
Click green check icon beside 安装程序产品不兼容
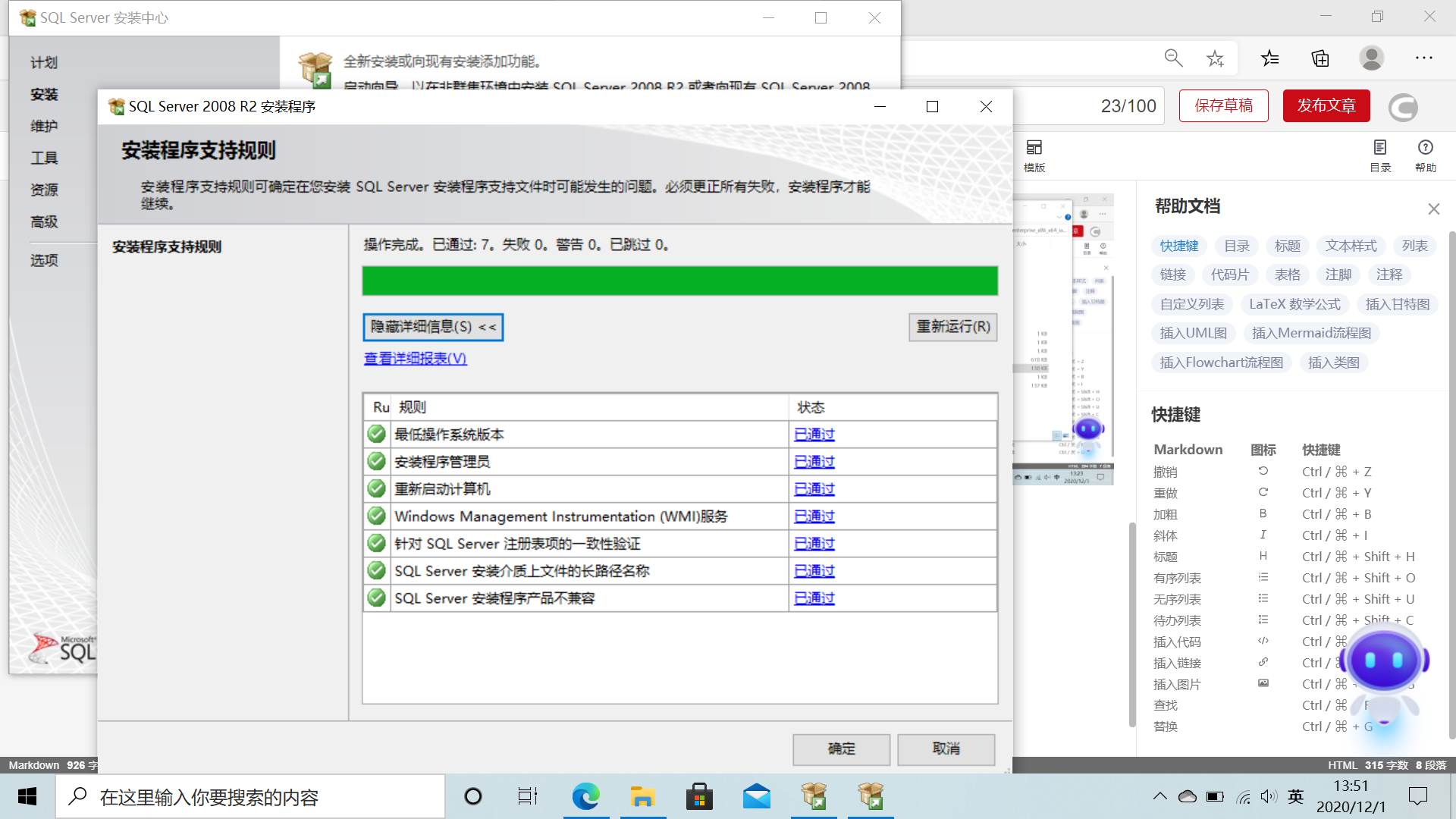click(x=376, y=598)
